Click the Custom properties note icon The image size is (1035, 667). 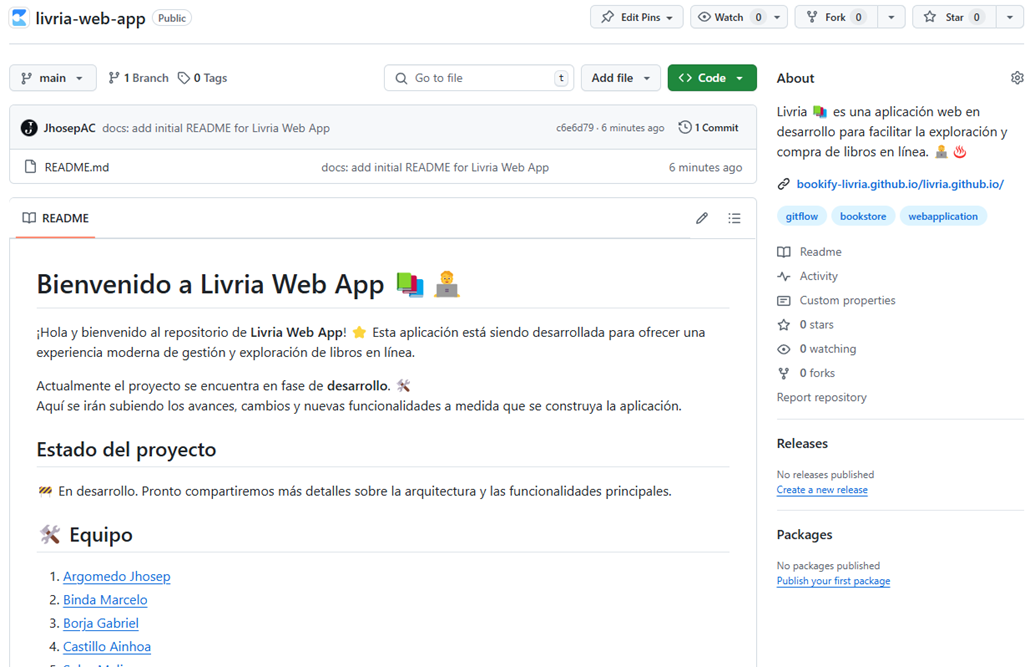pos(784,300)
